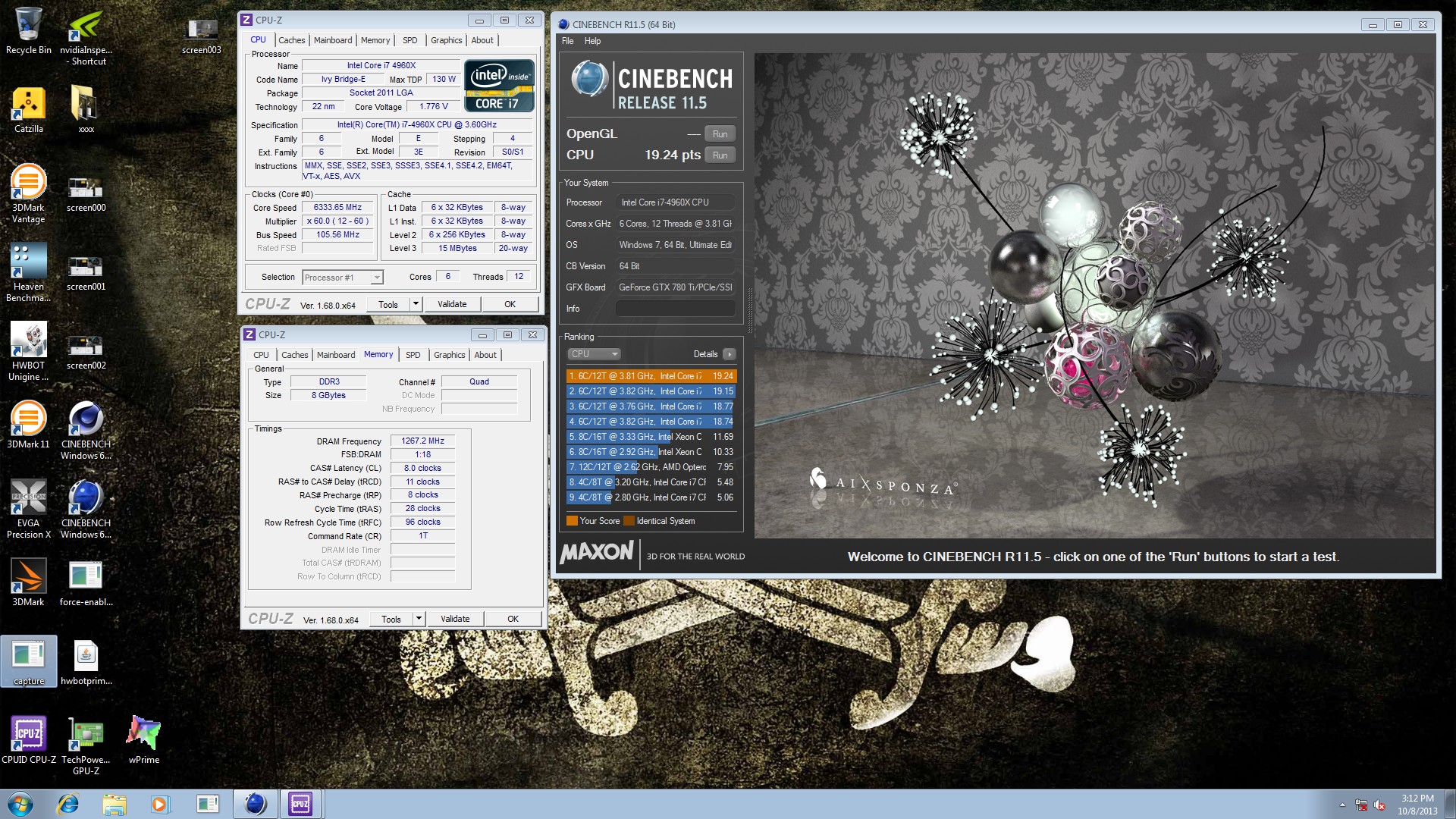Image resolution: width=1456 pixels, height=819 pixels.
Task: Launch CPUID CPU-Z desktop shortcut
Action: point(28,739)
